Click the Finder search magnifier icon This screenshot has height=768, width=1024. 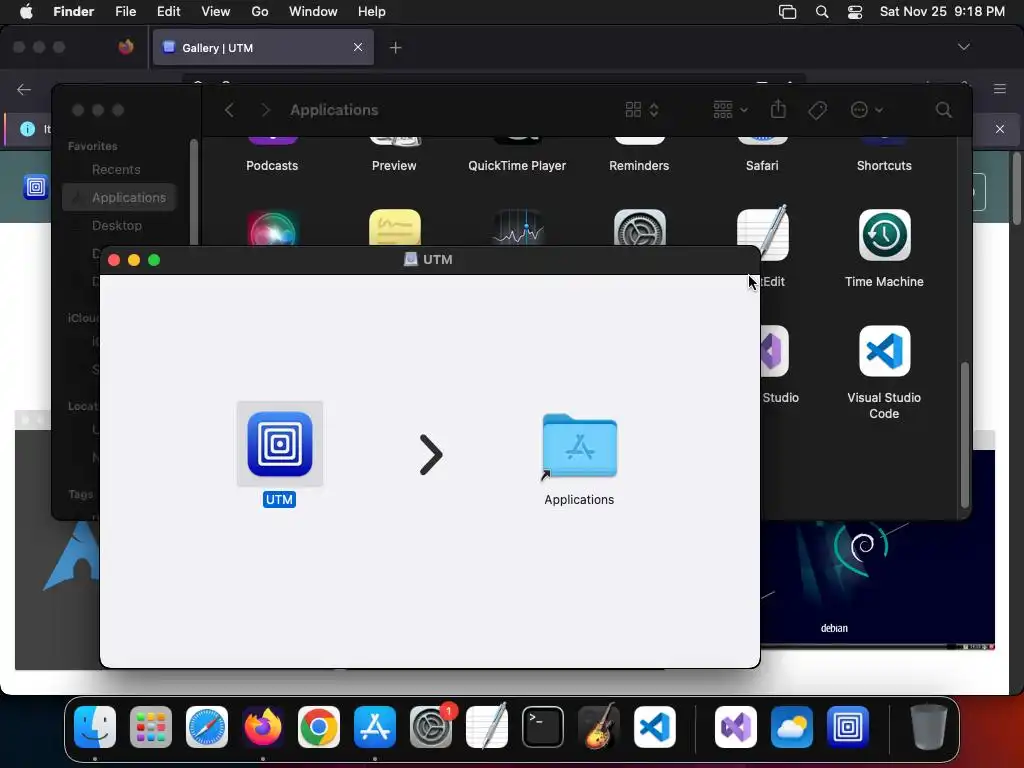click(944, 110)
